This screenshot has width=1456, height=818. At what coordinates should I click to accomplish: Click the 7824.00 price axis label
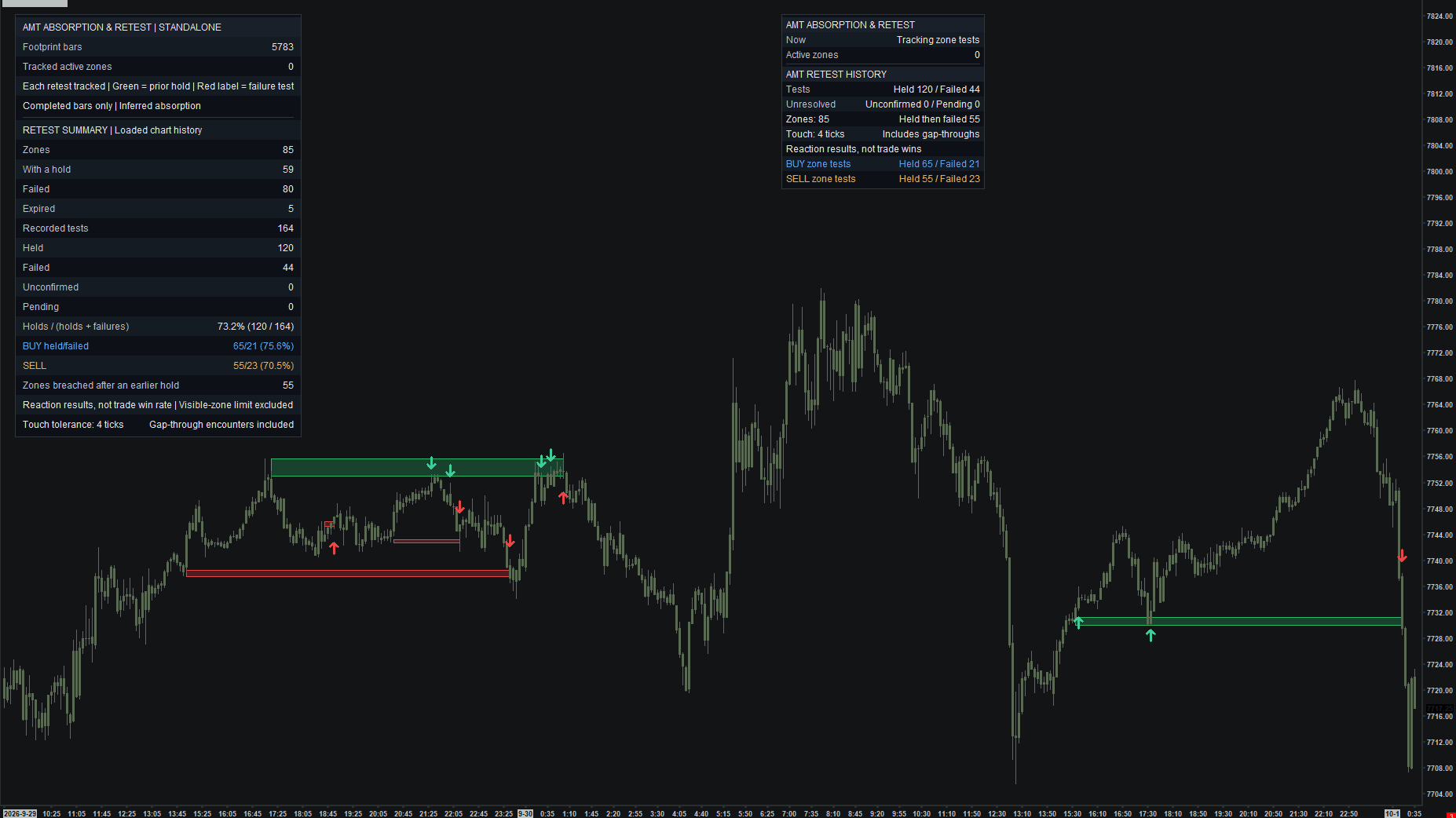coord(1440,16)
